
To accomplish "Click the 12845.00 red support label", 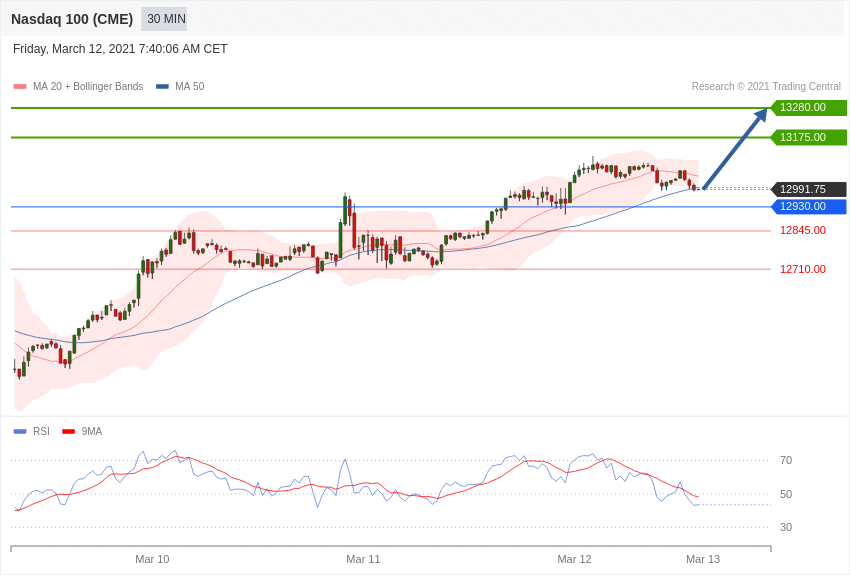I will point(803,231).
